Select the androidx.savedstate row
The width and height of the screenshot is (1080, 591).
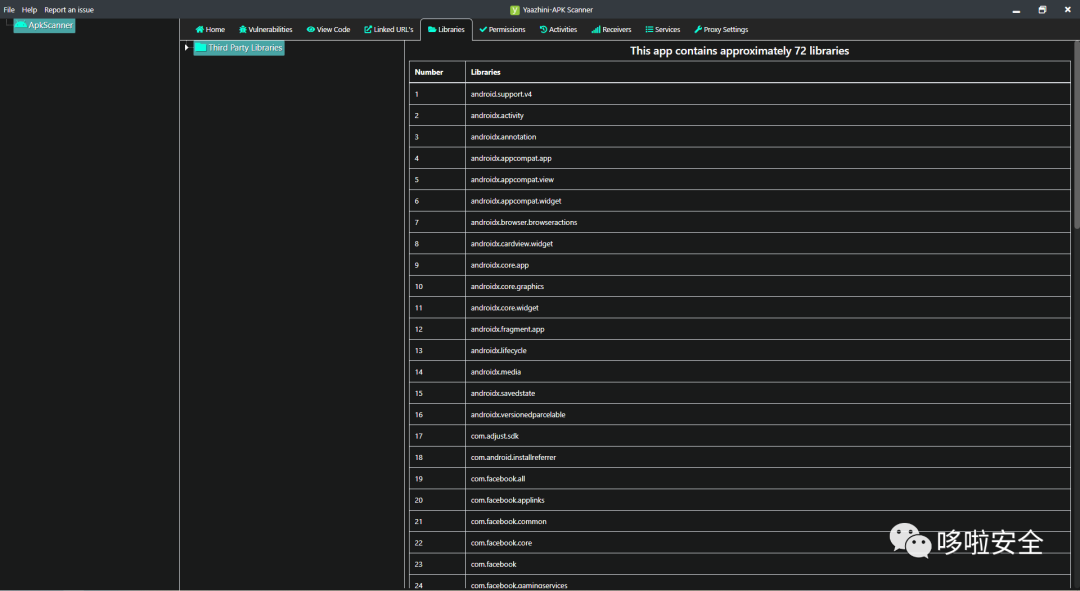tap(739, 393)
